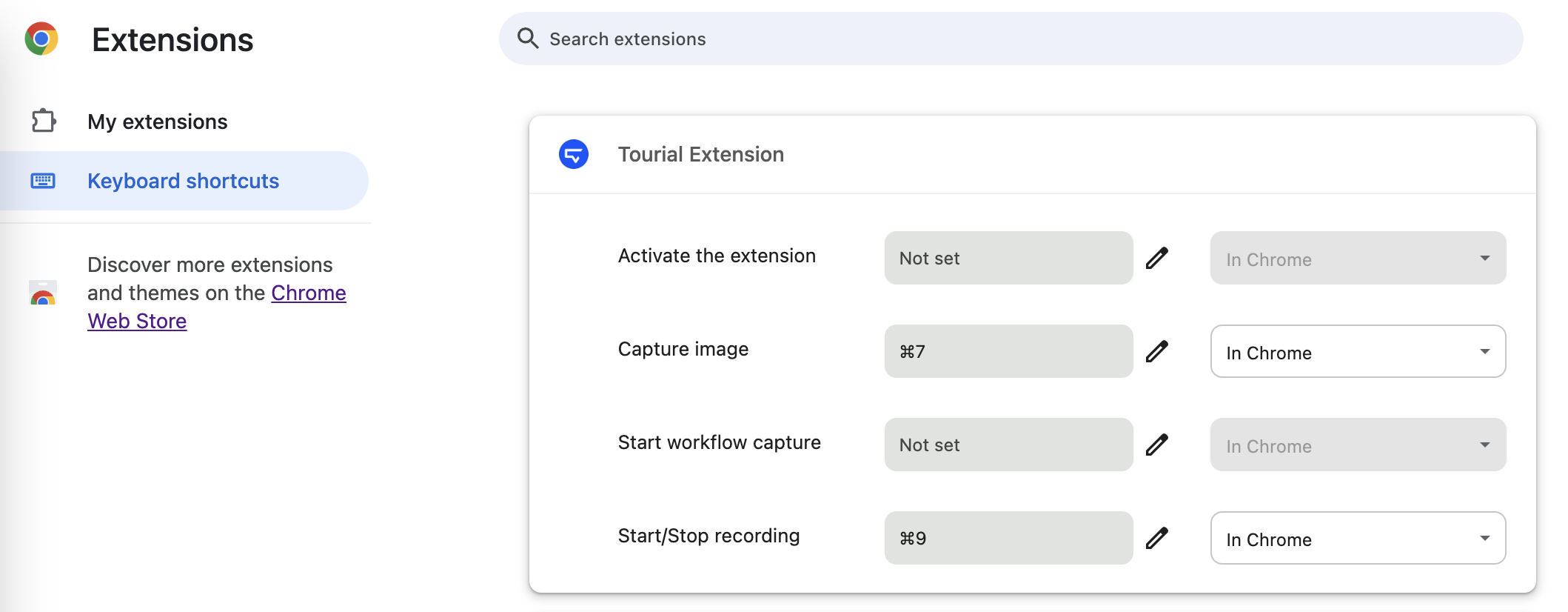Select the Keyboard shortcuts menu item
The width and height of the screenshot is (1568, 612).
[183, 181]
